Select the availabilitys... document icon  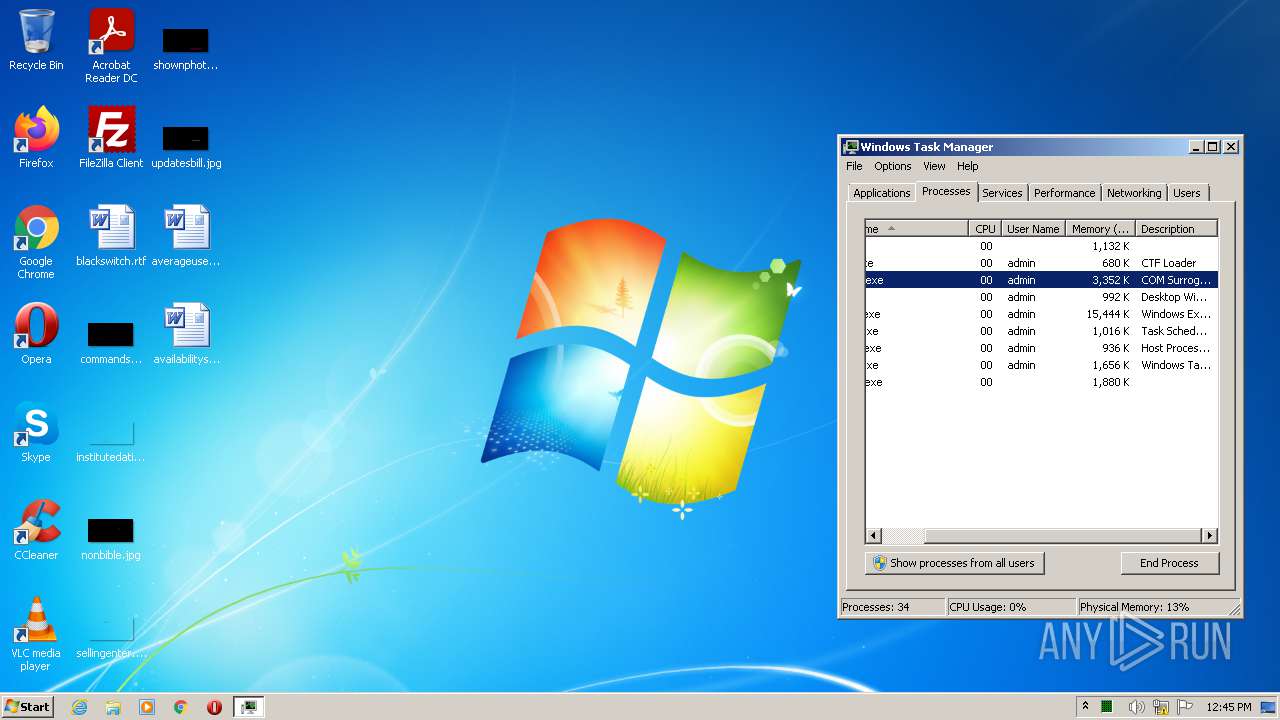pos(186,334)
